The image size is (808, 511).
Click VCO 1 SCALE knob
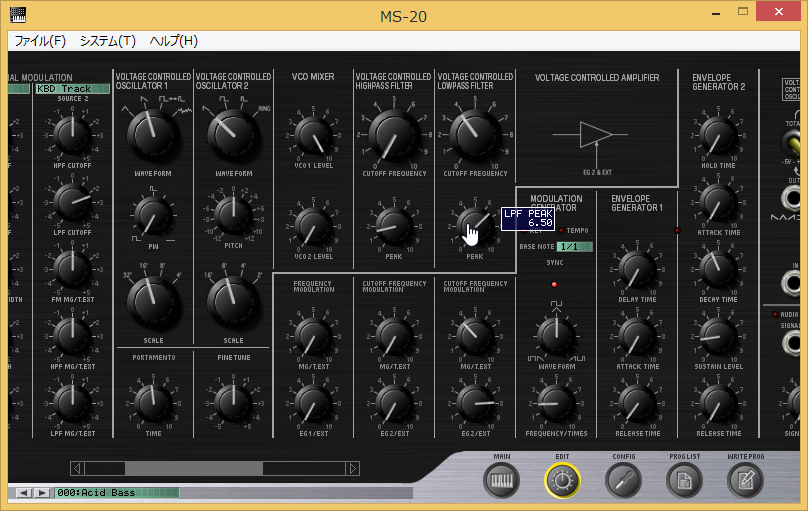tap(153, 302)
